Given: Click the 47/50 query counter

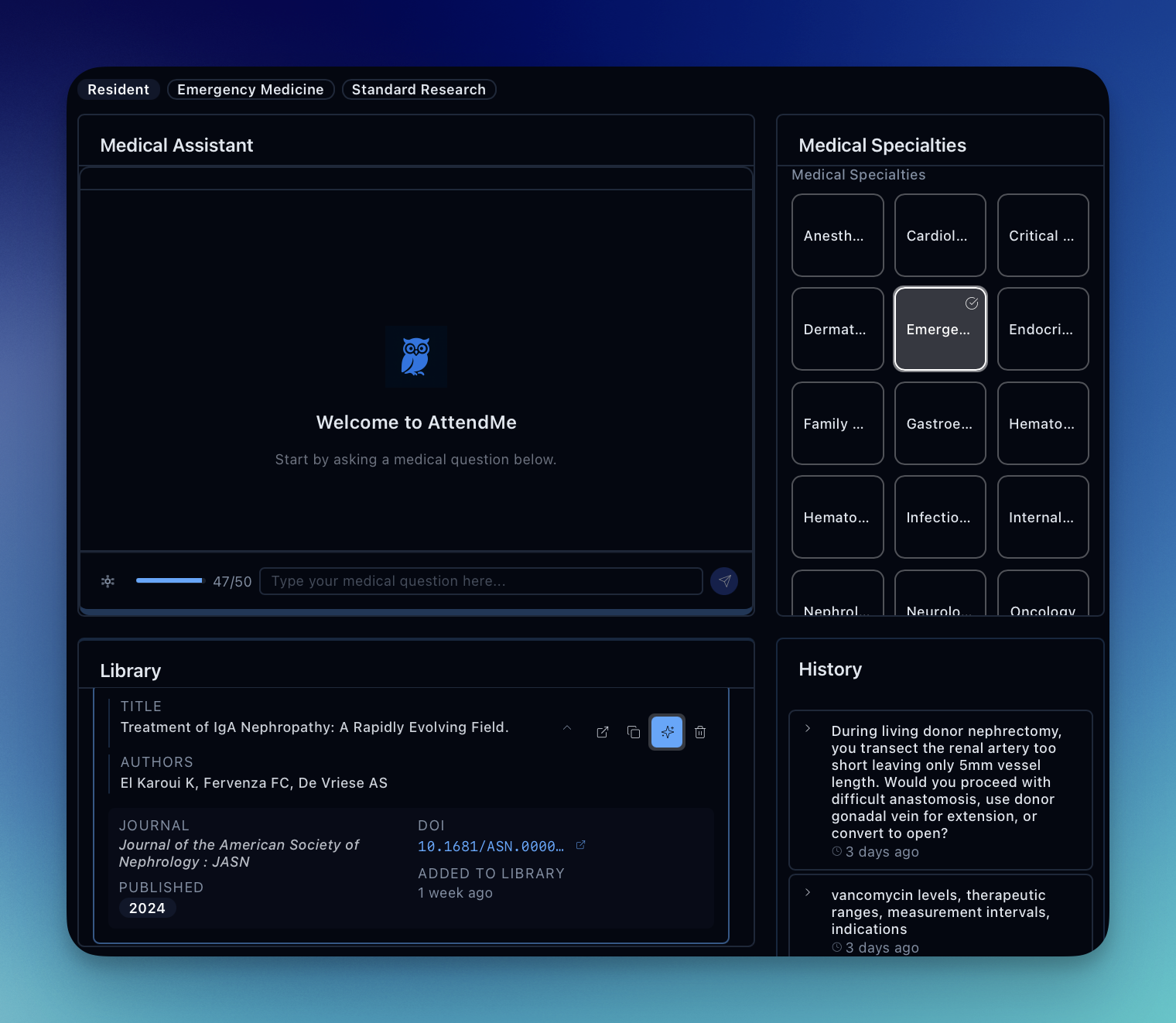Looking at the screenshot, I should click(232, 581).
